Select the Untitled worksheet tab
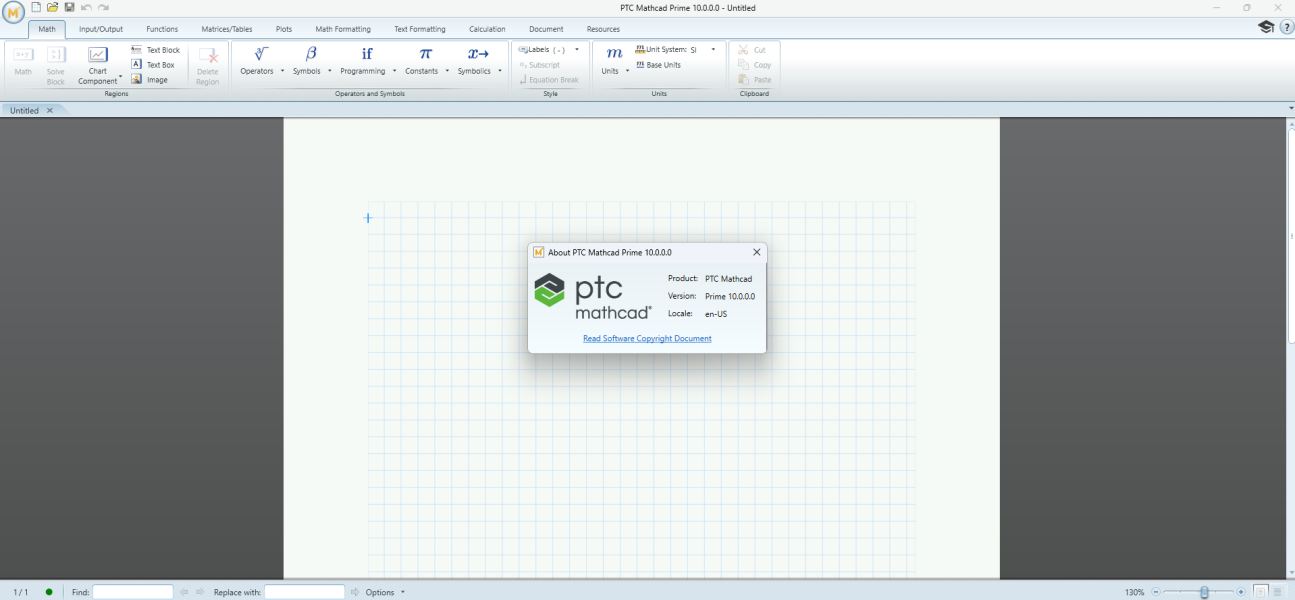The image size is (1295, 600). 24,111
